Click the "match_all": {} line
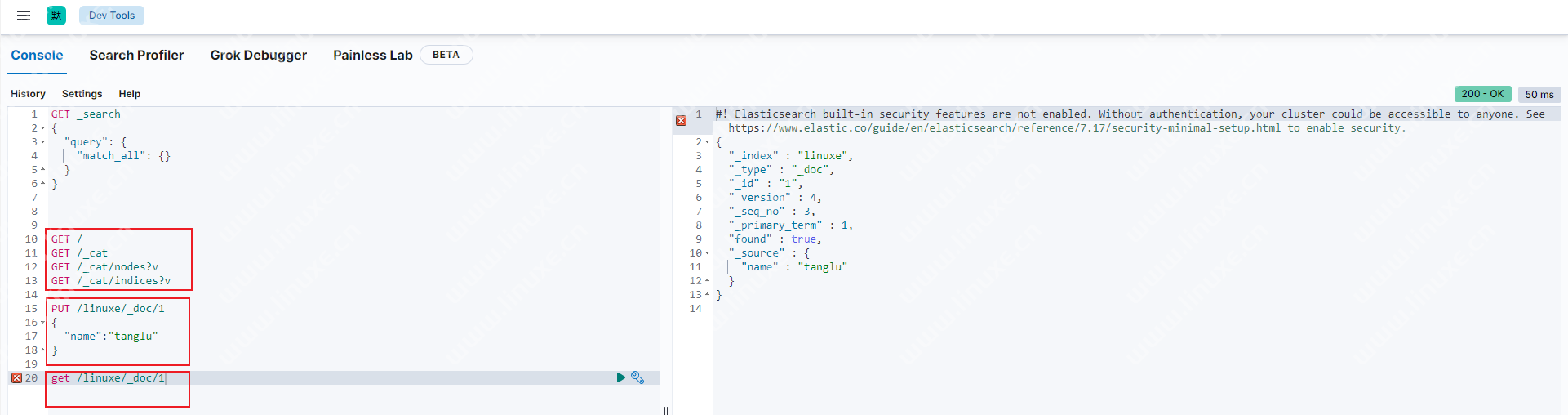Viewport: 1568px width, 415px height. 123,156
